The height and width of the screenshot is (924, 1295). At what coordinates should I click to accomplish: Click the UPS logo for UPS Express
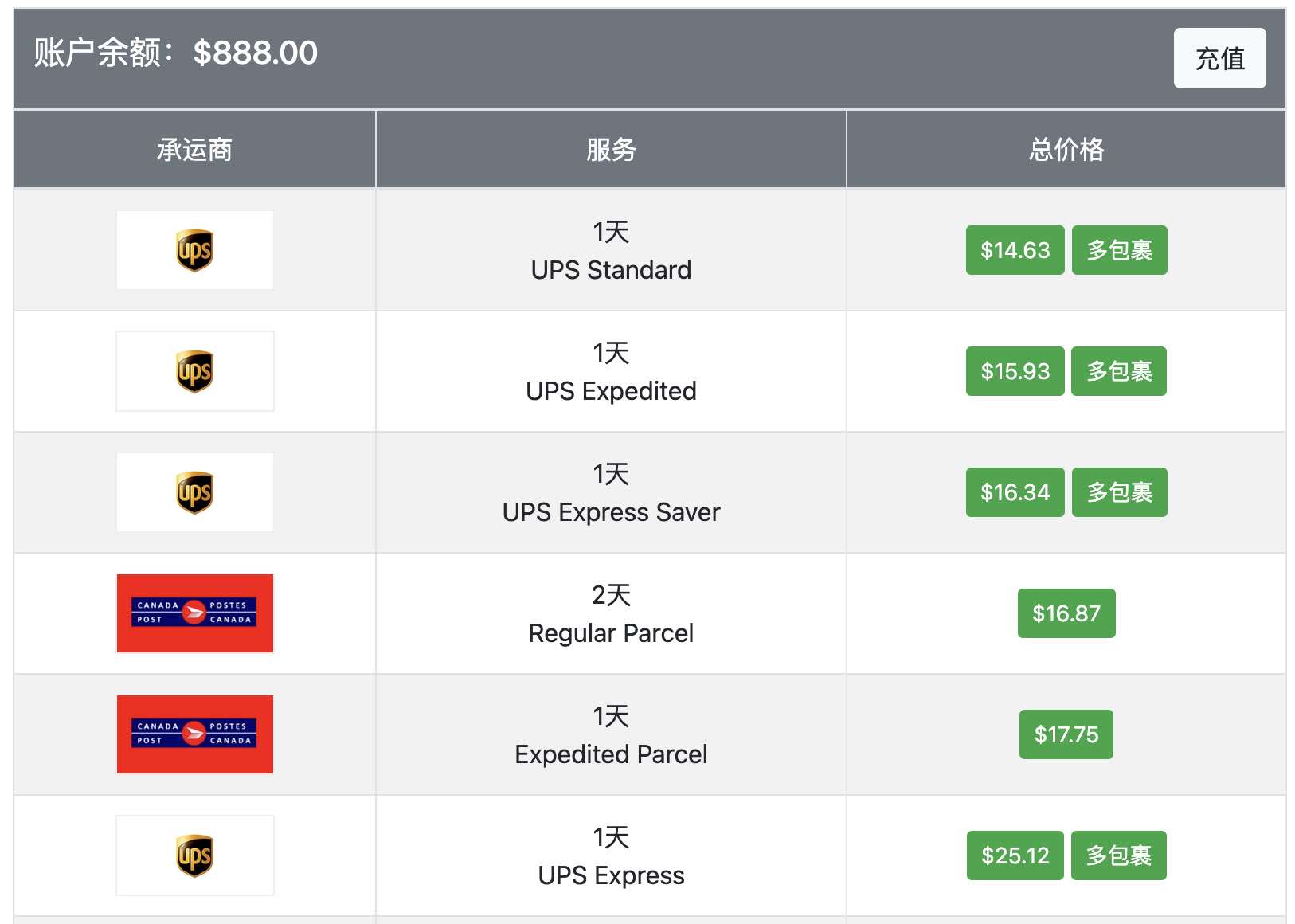(x=195, y=855)
